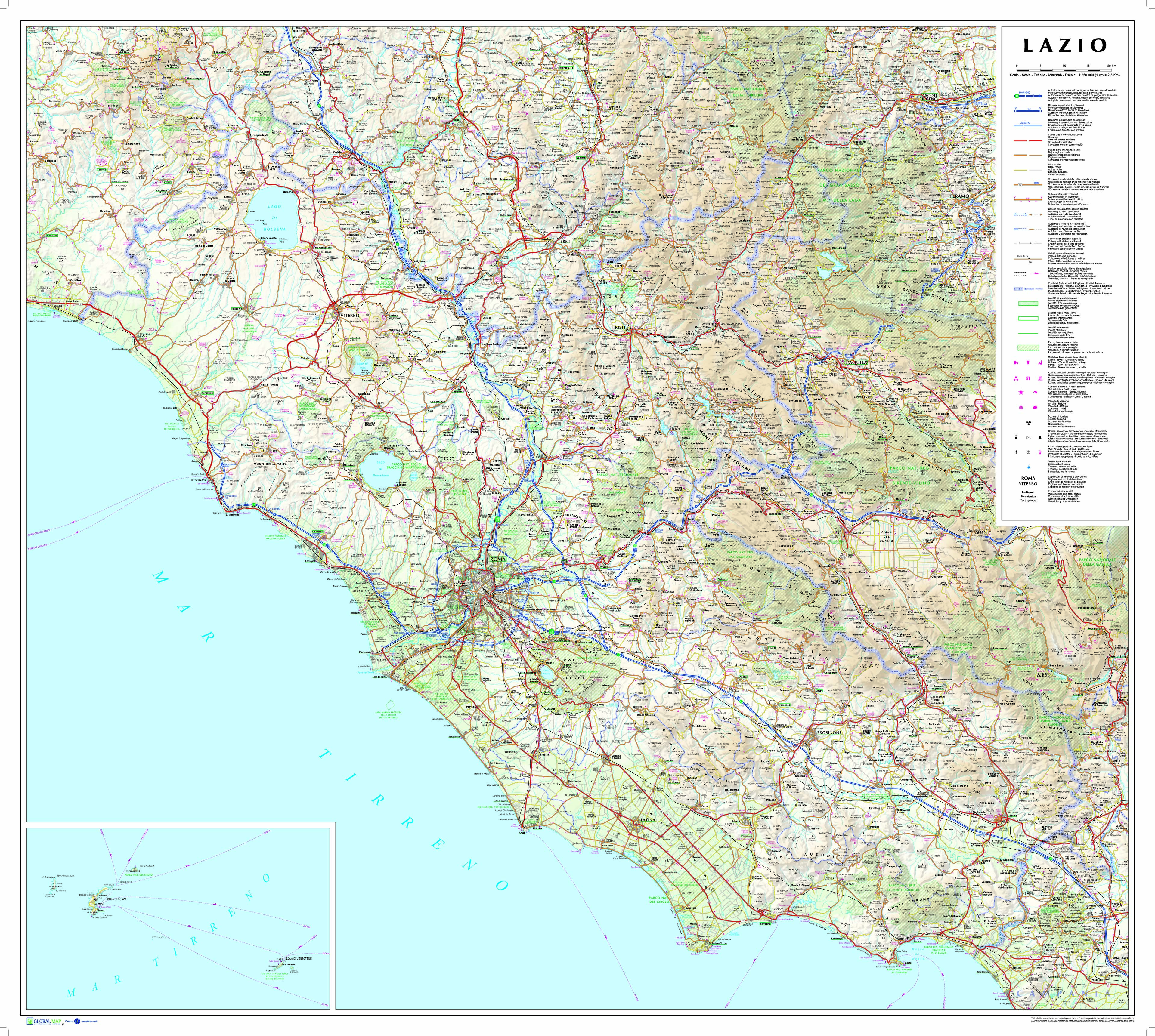Viewport: 1155px width, 1036px height.
Task: Click the filled green particular-interest rectangle
Action: 1029,304
